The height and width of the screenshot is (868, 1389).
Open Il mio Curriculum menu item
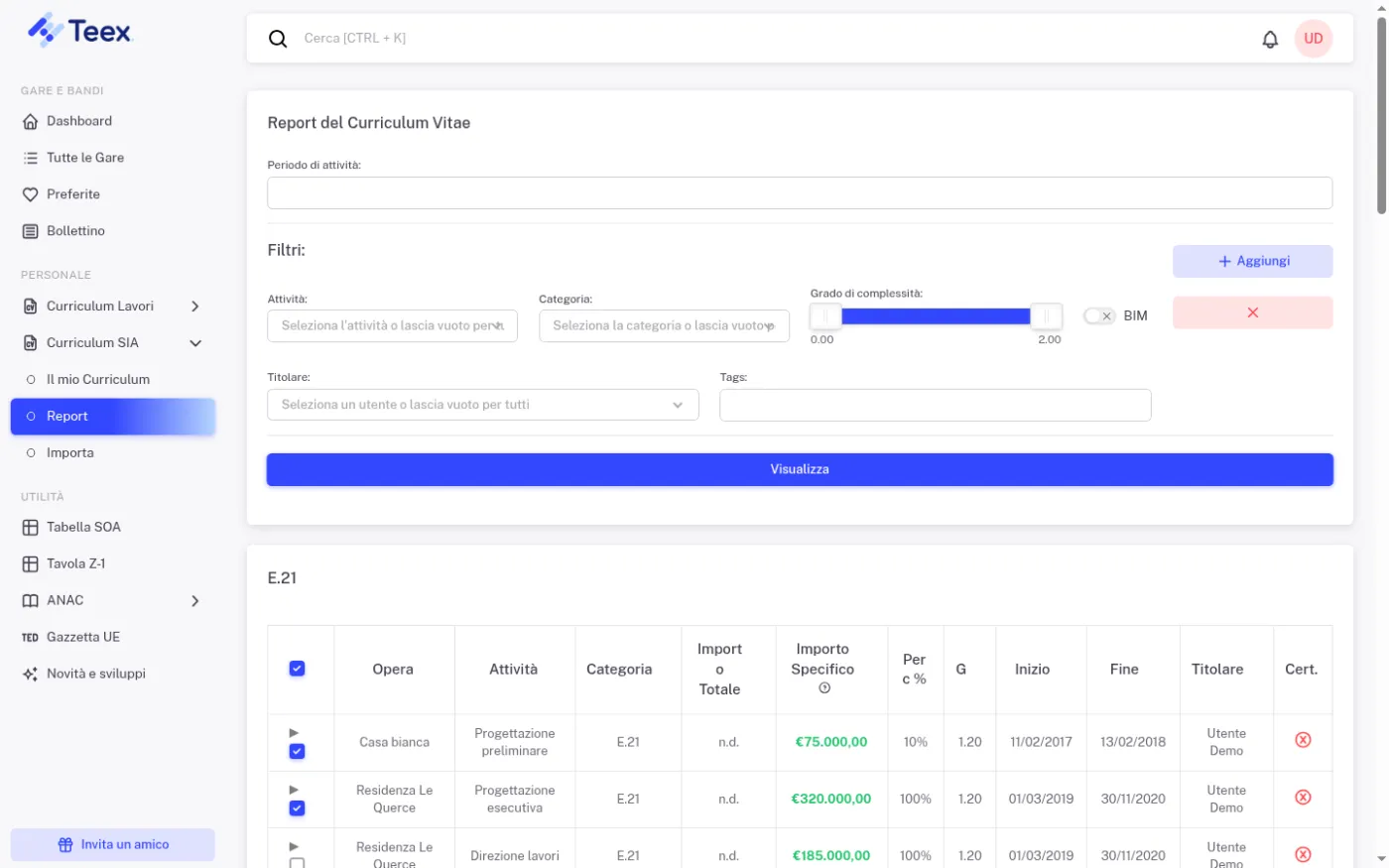[113, 380]
